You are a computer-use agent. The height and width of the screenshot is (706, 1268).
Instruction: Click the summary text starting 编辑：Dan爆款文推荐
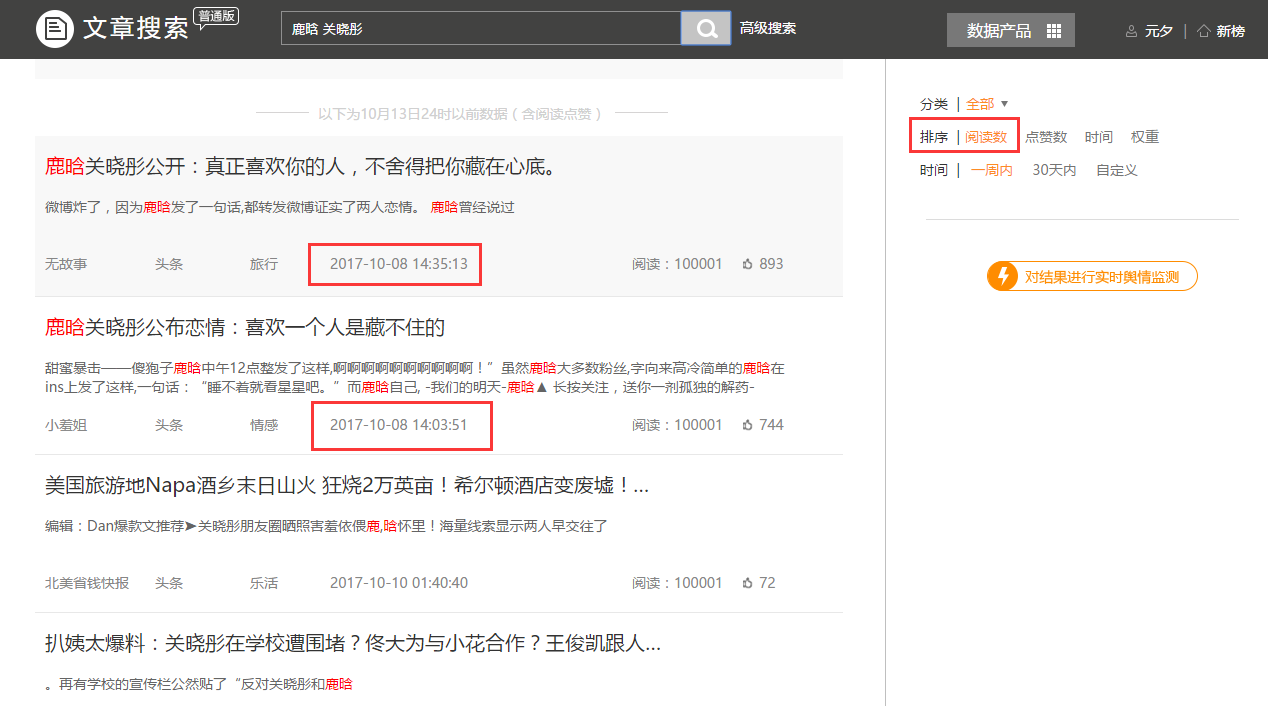326,526
